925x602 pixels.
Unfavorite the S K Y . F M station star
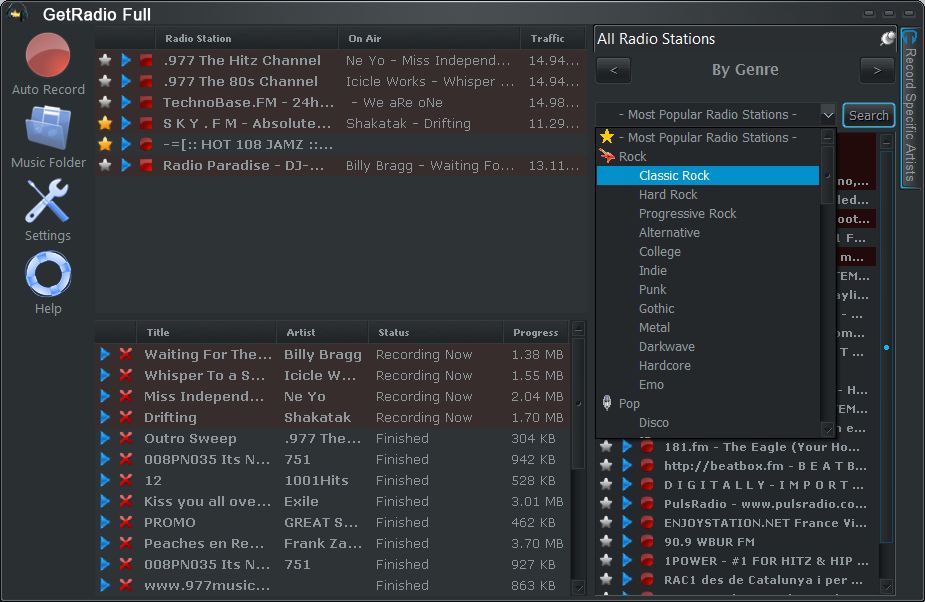(x=105, y=124)
